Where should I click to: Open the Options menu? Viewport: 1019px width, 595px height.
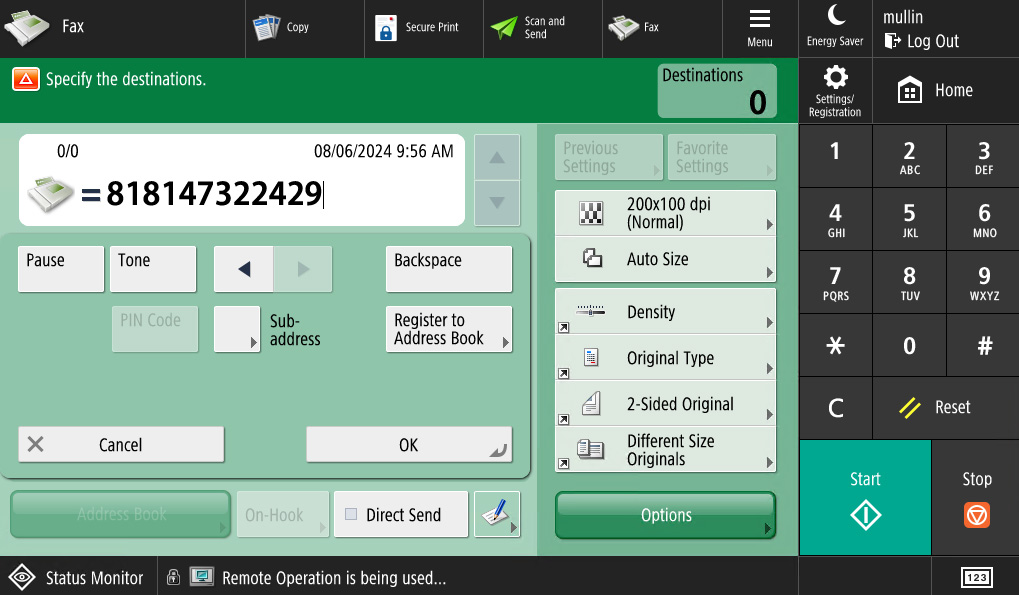665,515
